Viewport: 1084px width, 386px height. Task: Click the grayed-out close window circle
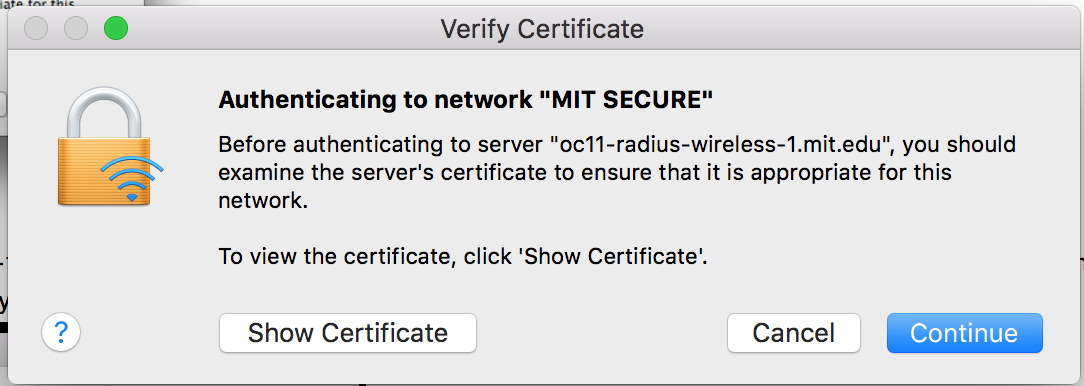[x=36, y=28]
